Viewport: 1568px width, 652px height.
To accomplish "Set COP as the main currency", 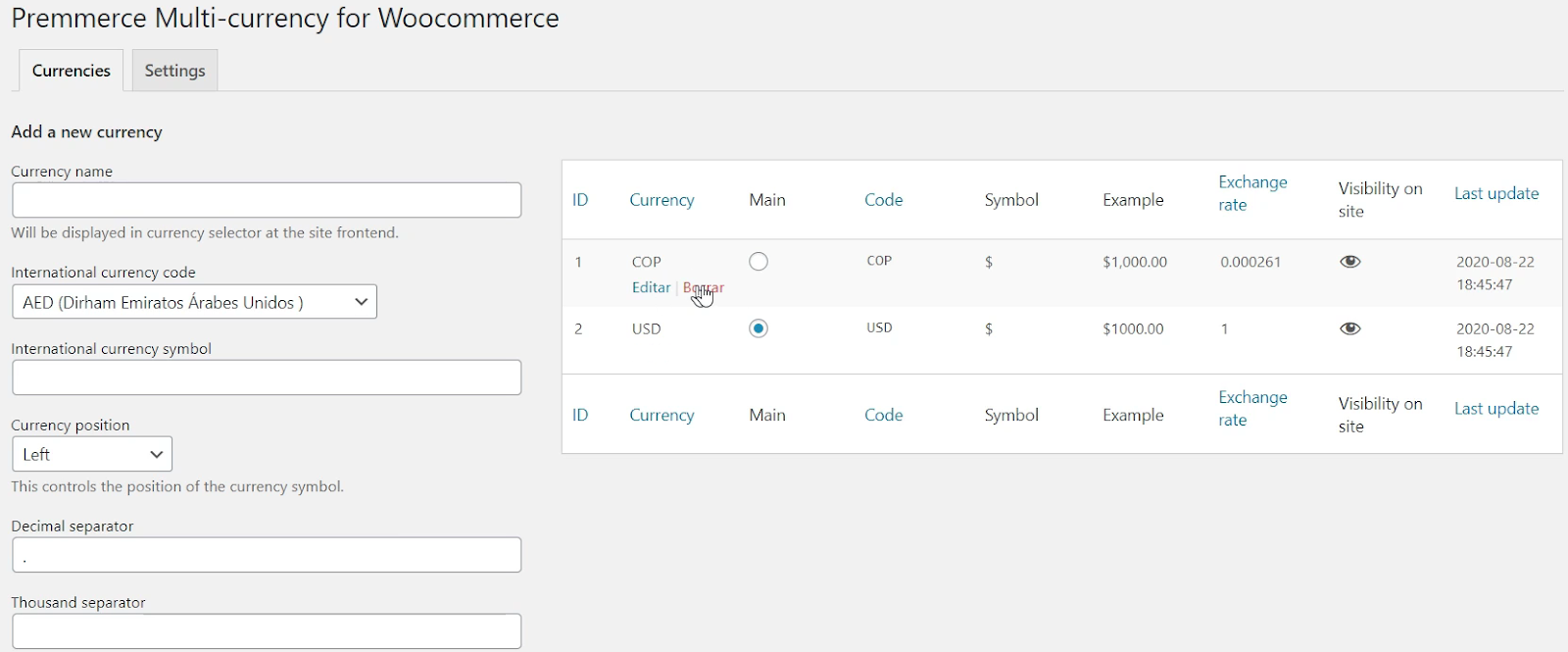I will tap(759, 262).
